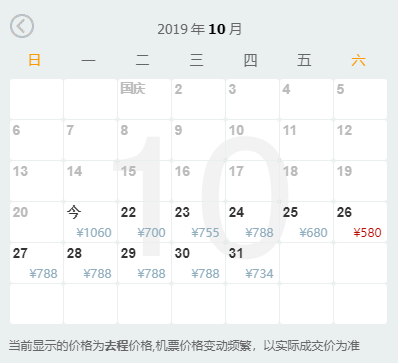Select October 27 date cell
The image size is (398, 363).
point(36,263)
